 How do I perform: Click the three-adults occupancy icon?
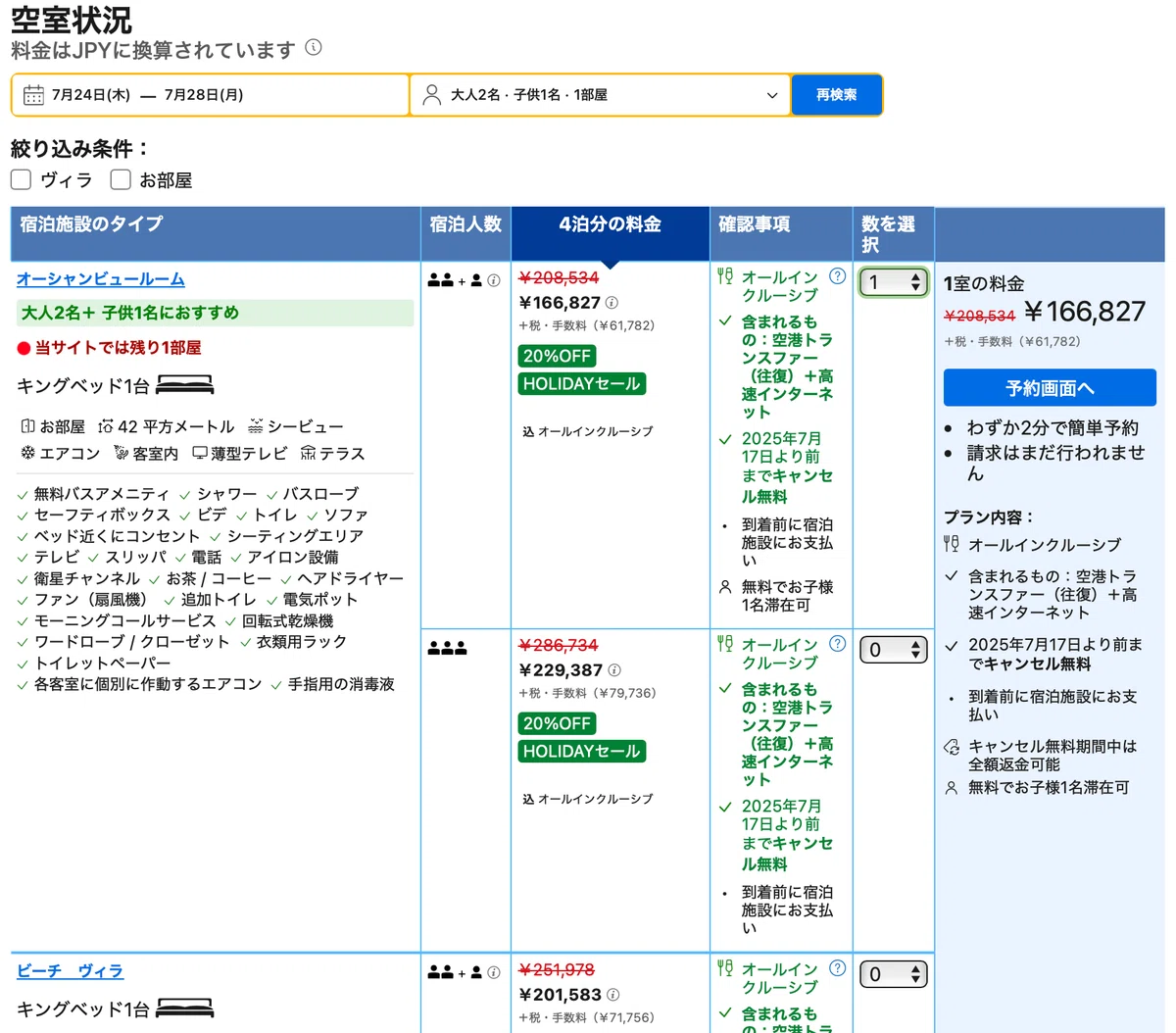tap(447, 648)
